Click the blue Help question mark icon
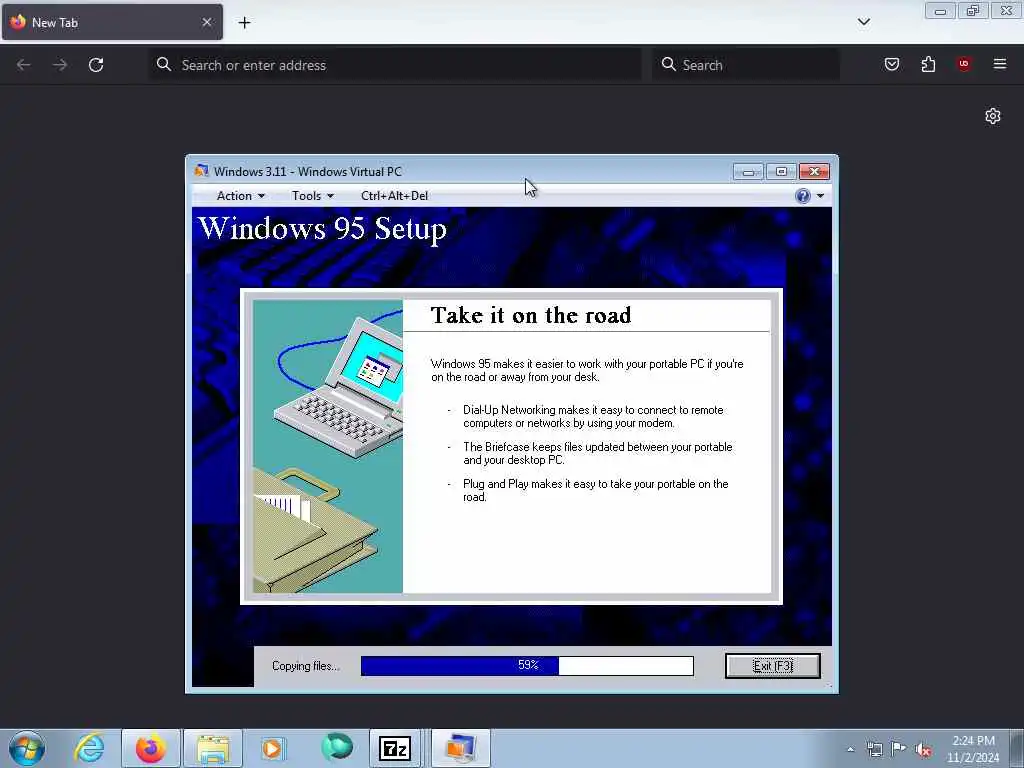 (803, 196)
